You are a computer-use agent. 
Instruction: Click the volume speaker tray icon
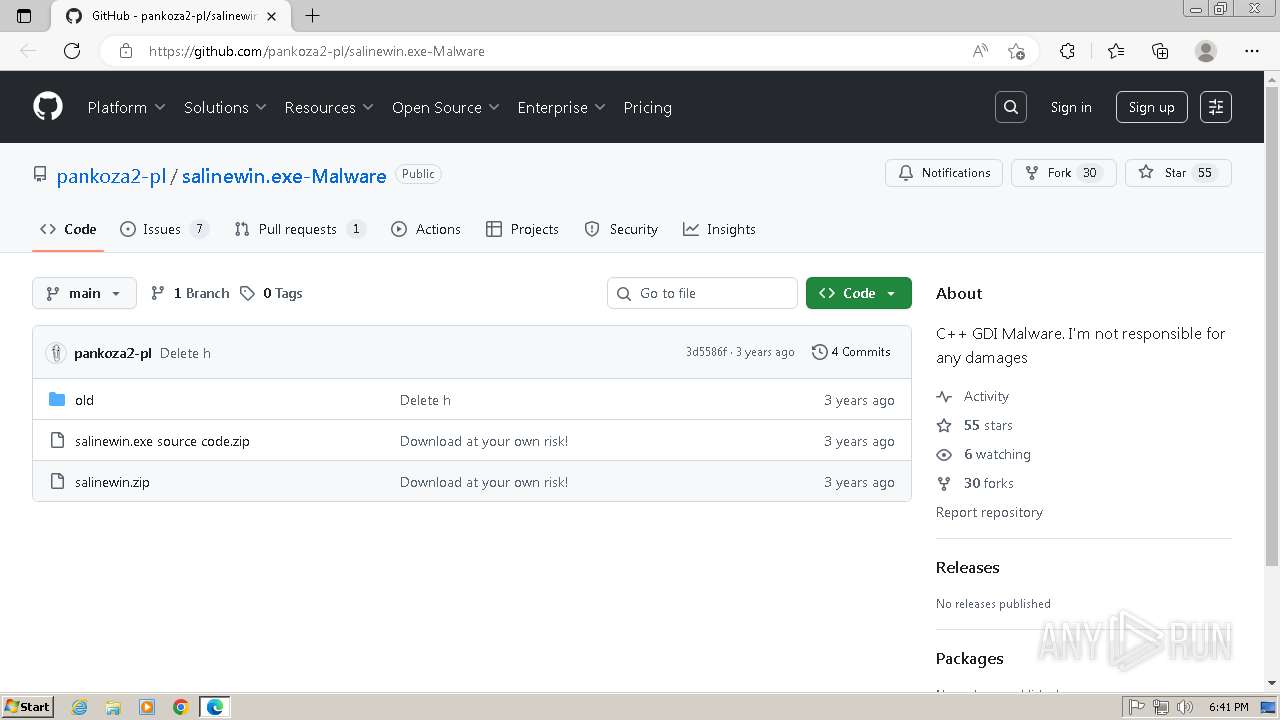click(x=1185, y=707)
